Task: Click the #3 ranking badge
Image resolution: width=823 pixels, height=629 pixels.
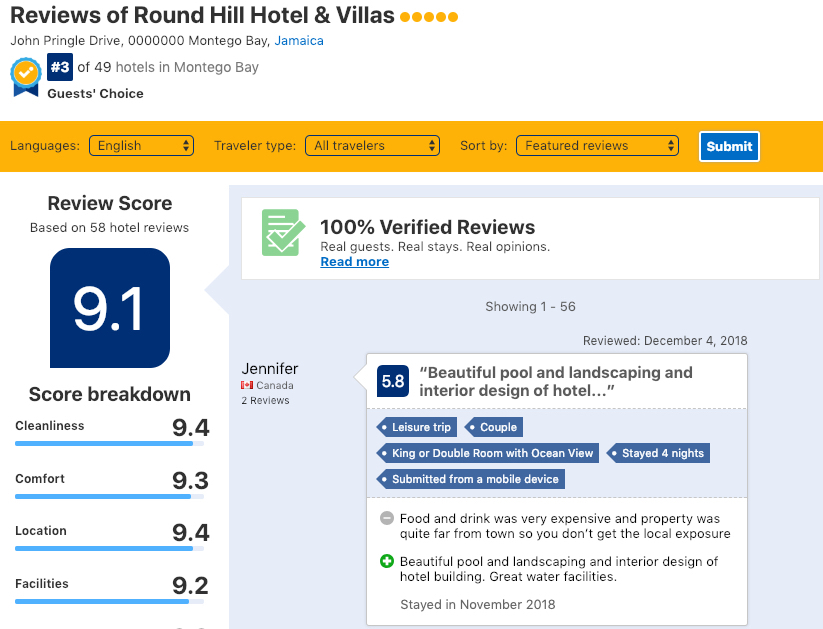Action: [60, 67]
